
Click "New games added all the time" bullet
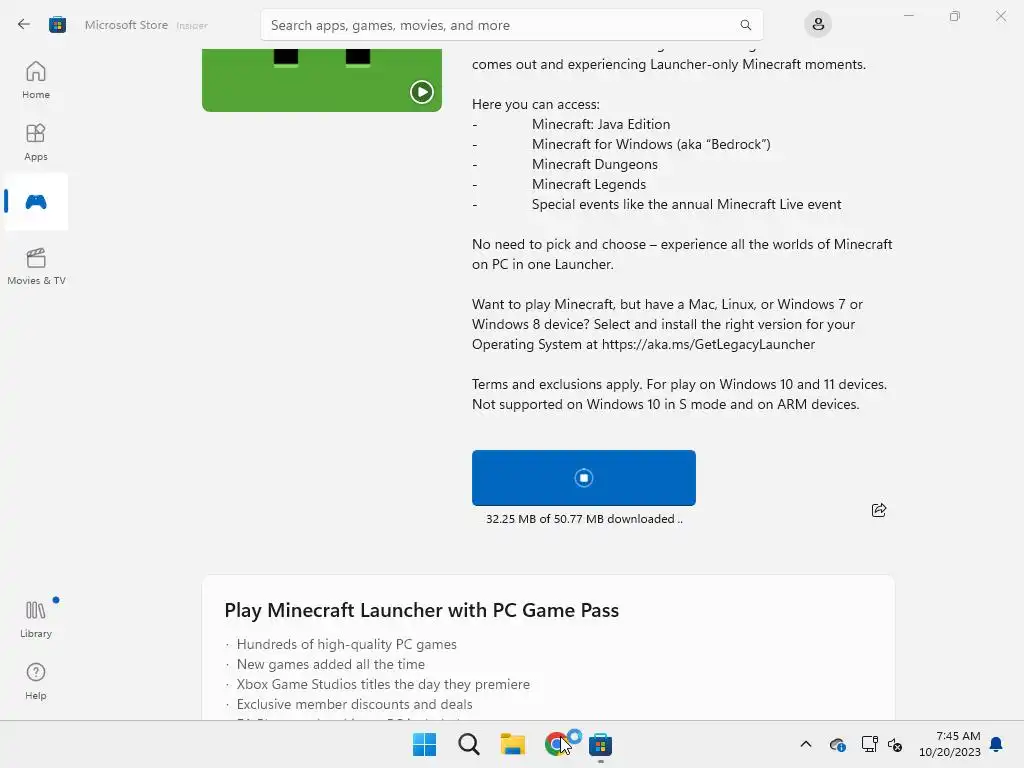(330, 664)
